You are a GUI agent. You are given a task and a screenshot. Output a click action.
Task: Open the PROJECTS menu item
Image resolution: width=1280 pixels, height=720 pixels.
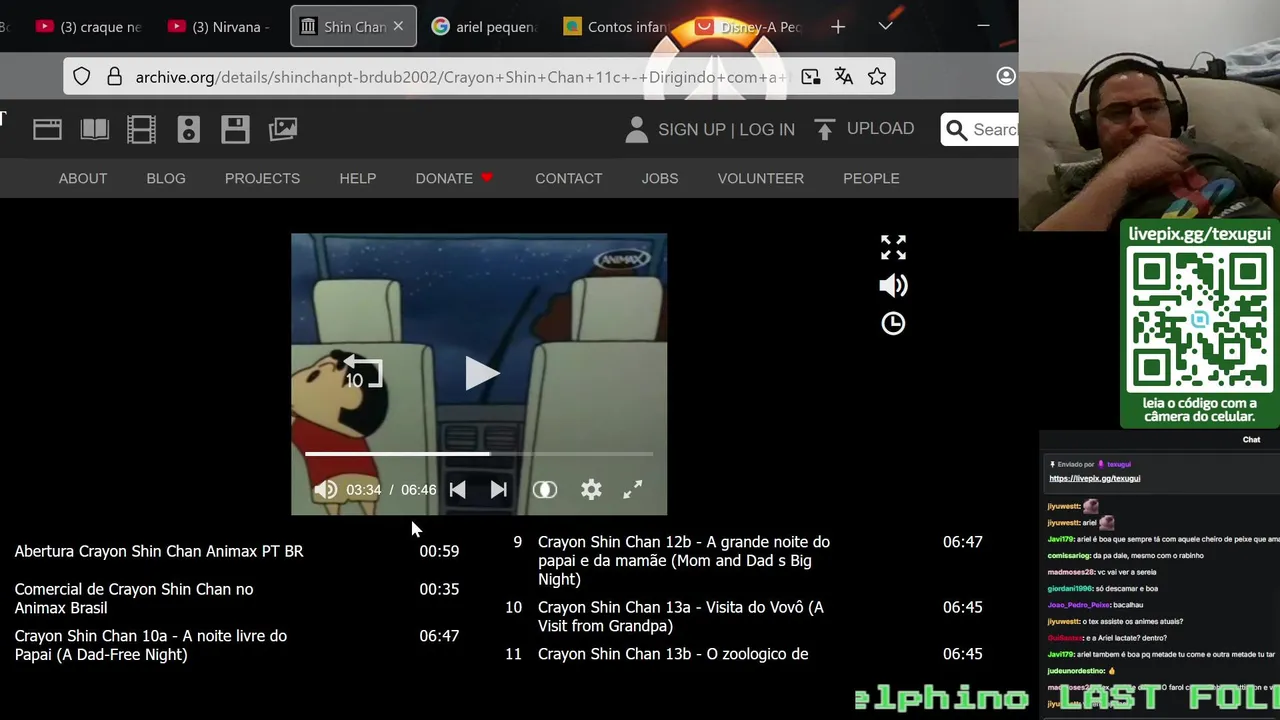pyautogui.click(x=262, y=178)
